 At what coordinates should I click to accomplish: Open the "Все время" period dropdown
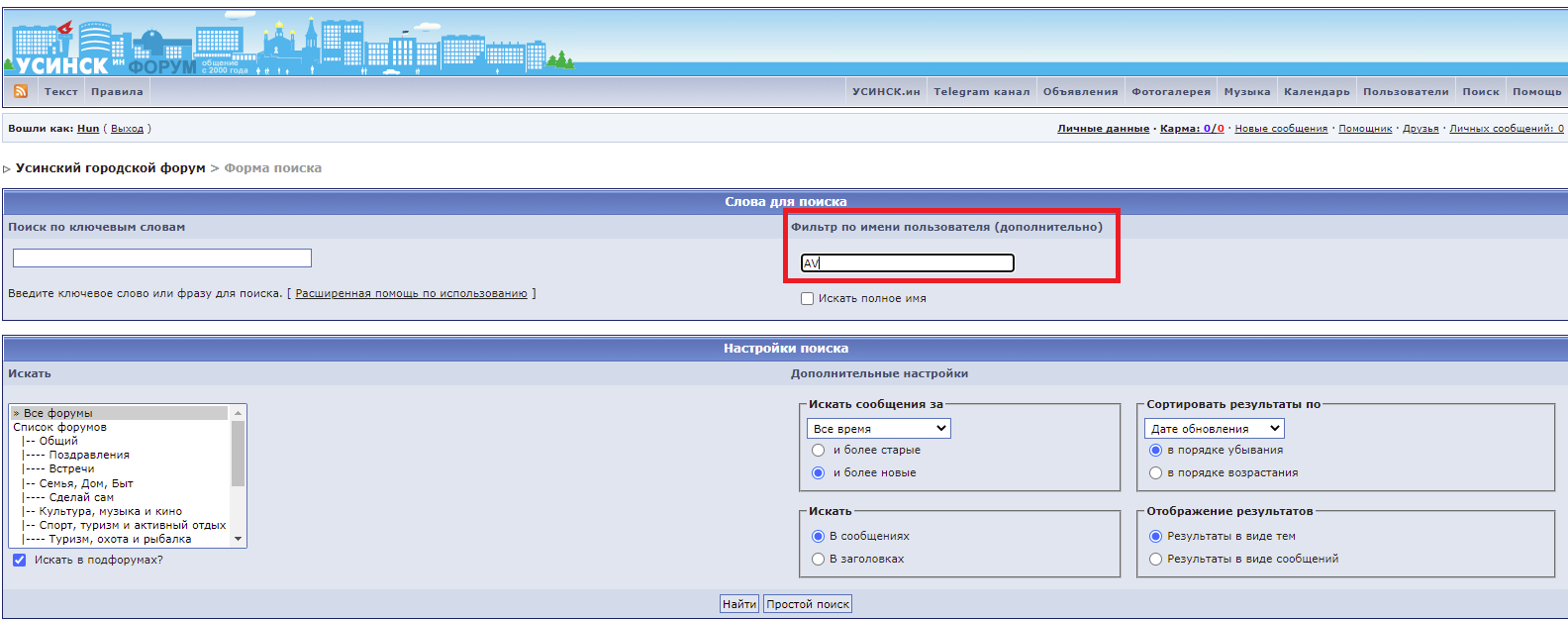[x=878, y=428]
